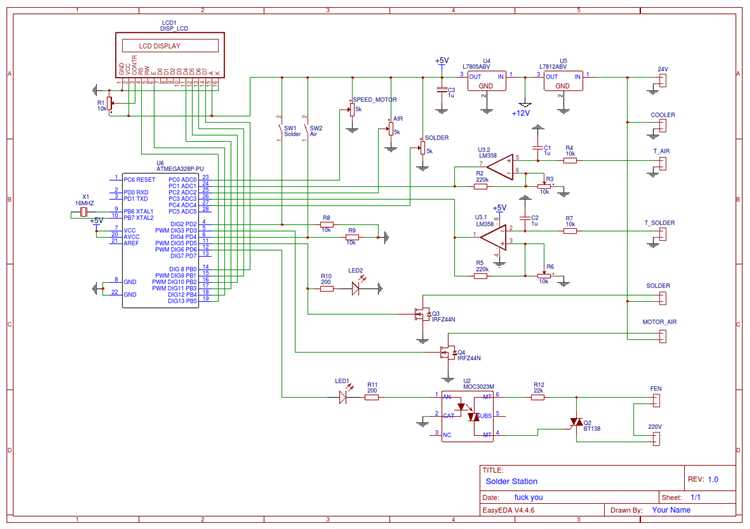Select the R10 200 ohm resistor

(325, 289)
